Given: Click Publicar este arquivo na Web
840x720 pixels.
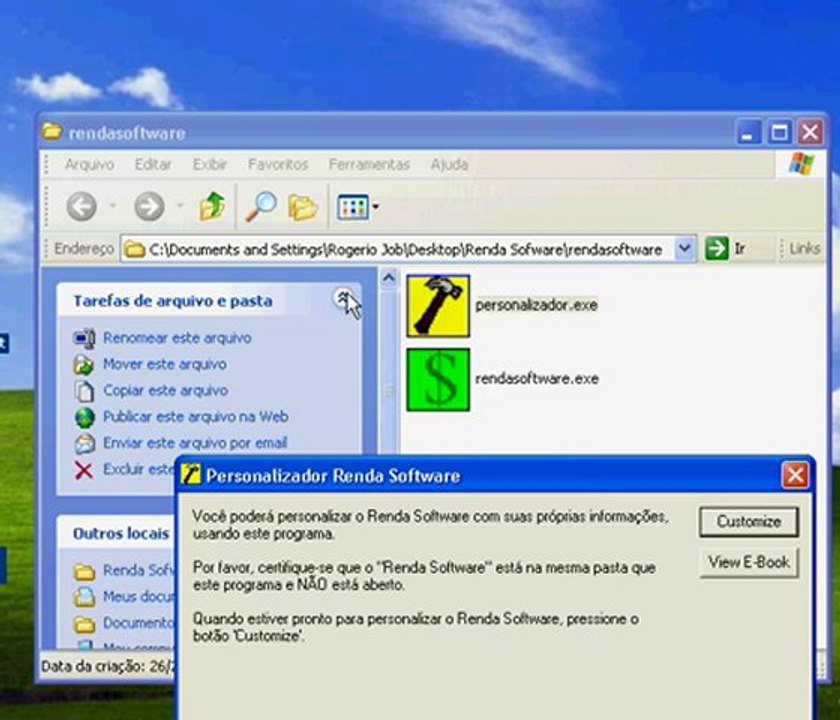Looking at the screenshot, I should [196, 416].
